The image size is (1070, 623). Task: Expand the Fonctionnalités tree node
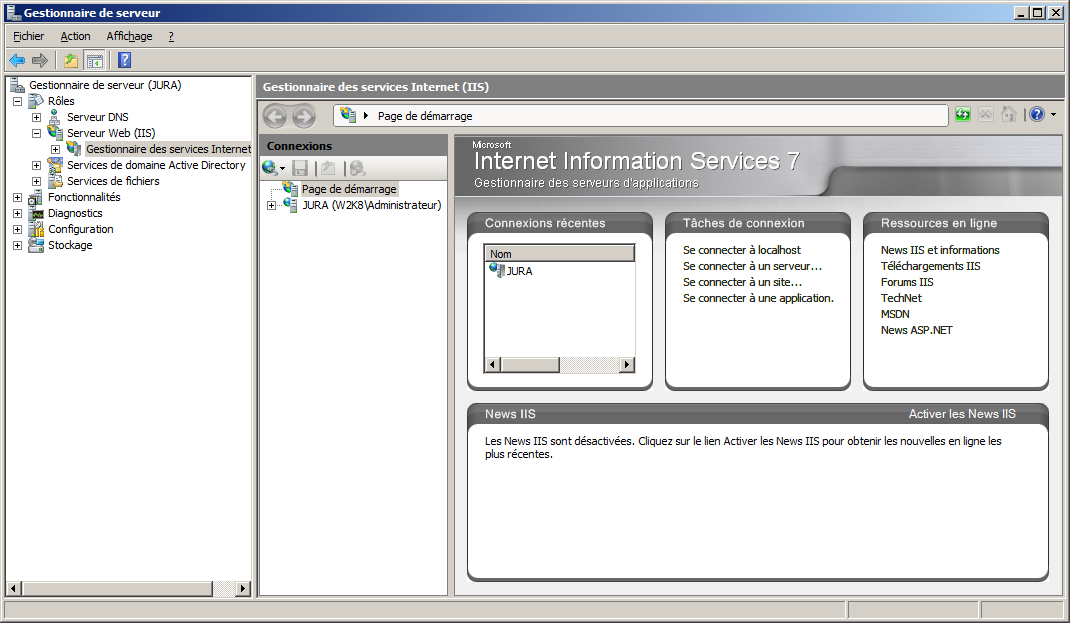pos(18,197)
